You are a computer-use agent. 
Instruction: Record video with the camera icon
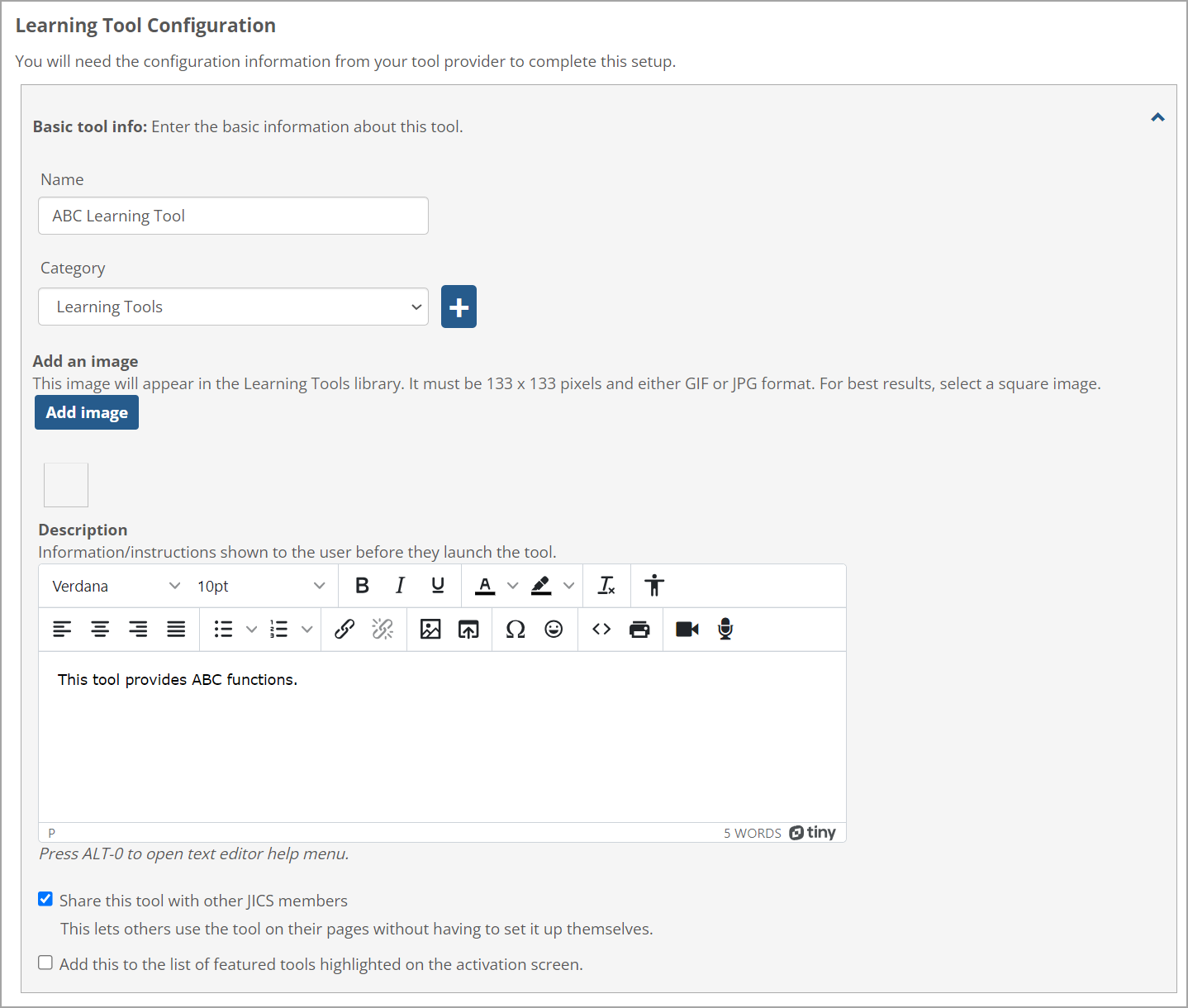point(687,630)
